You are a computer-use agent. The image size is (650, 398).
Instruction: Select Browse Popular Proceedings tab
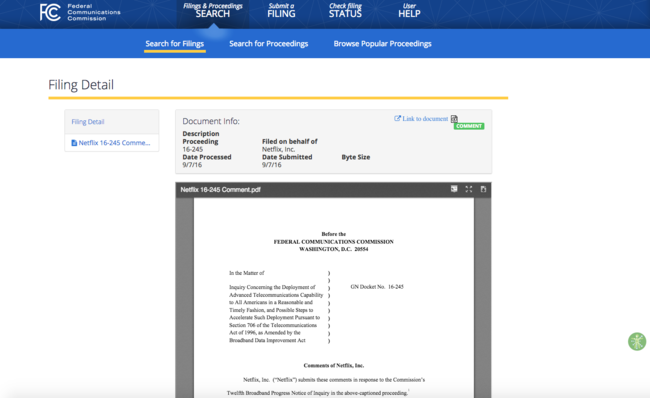[x=382, y=44]
